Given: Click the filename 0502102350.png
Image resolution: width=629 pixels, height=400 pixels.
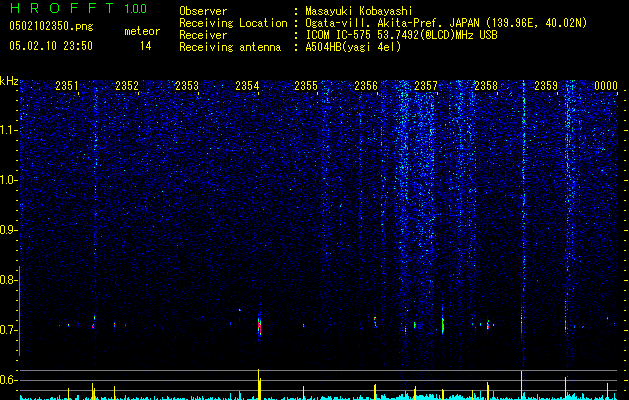Looking at the screenshot, I should (51, 26).
